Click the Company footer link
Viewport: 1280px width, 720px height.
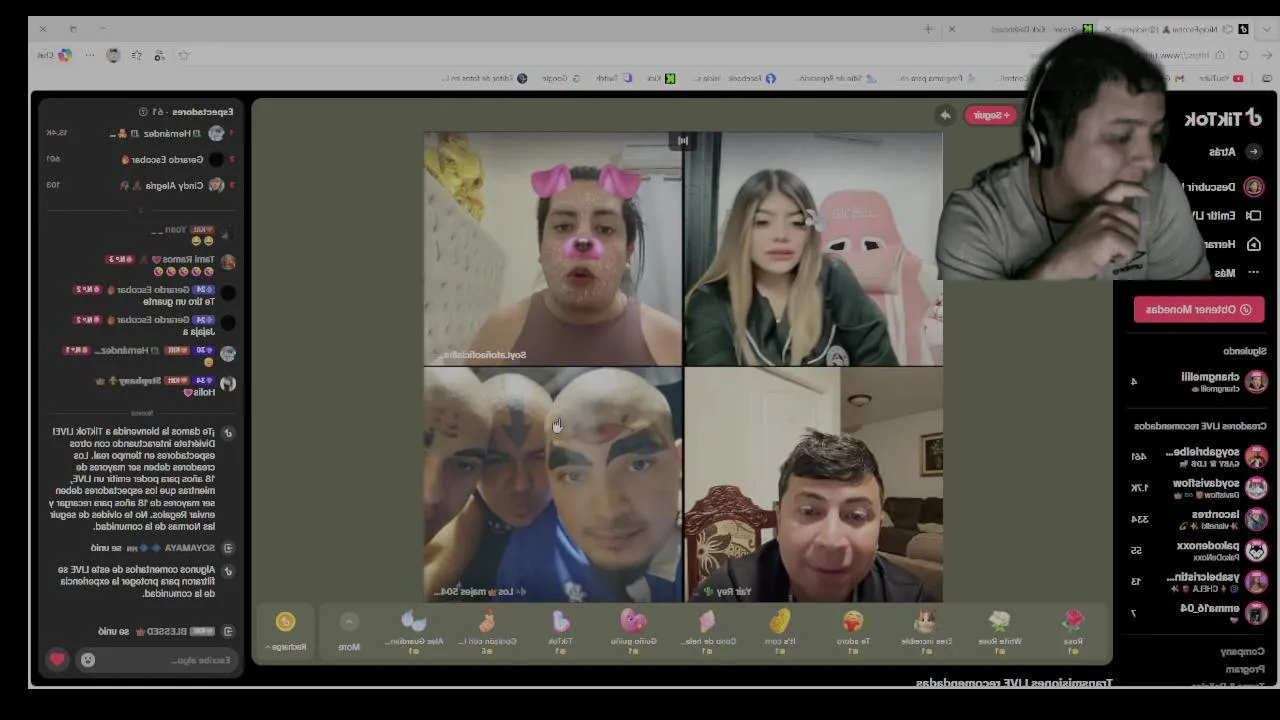click(1242, 651)
